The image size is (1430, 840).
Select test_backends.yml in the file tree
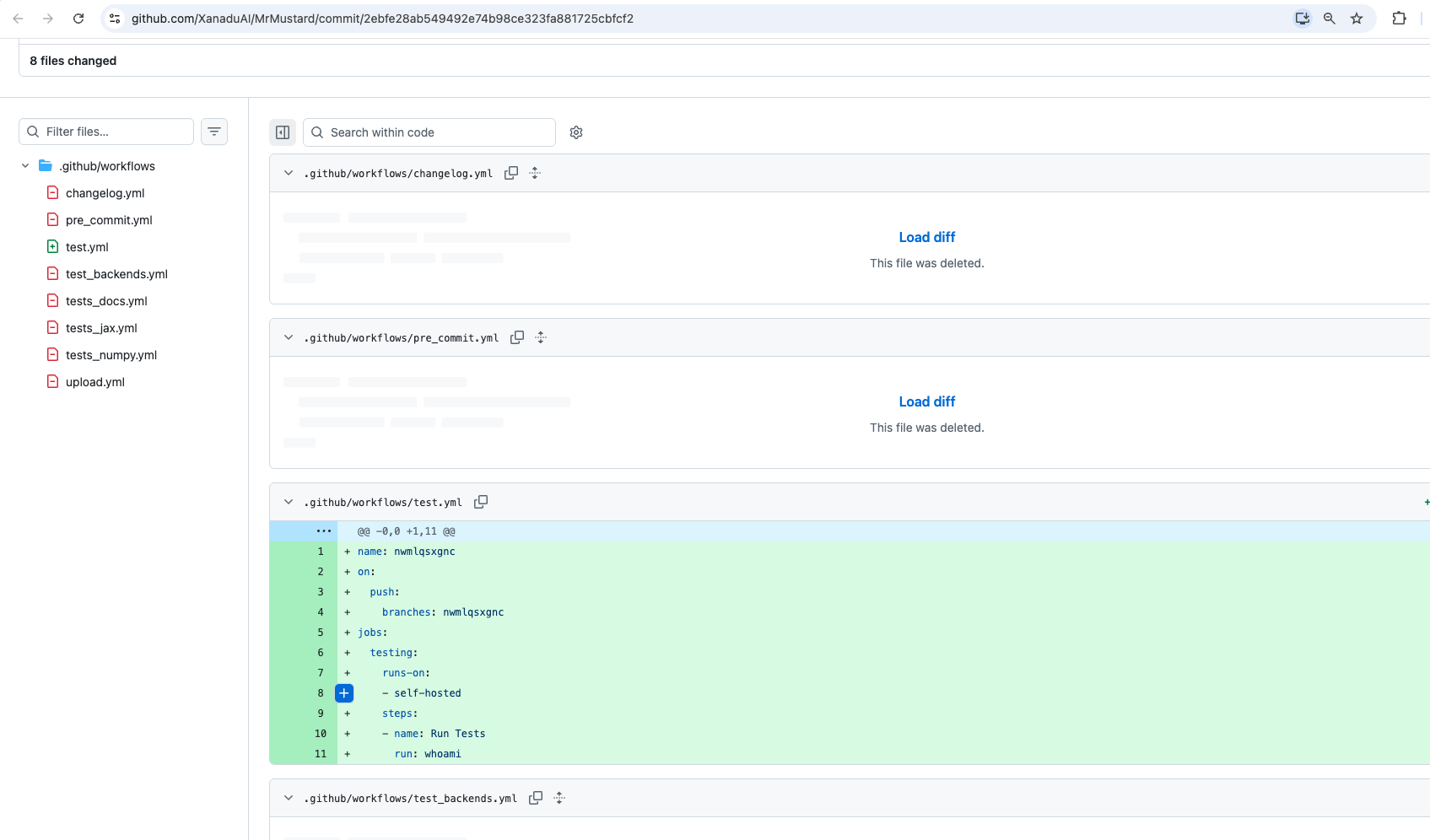[116, 274]
